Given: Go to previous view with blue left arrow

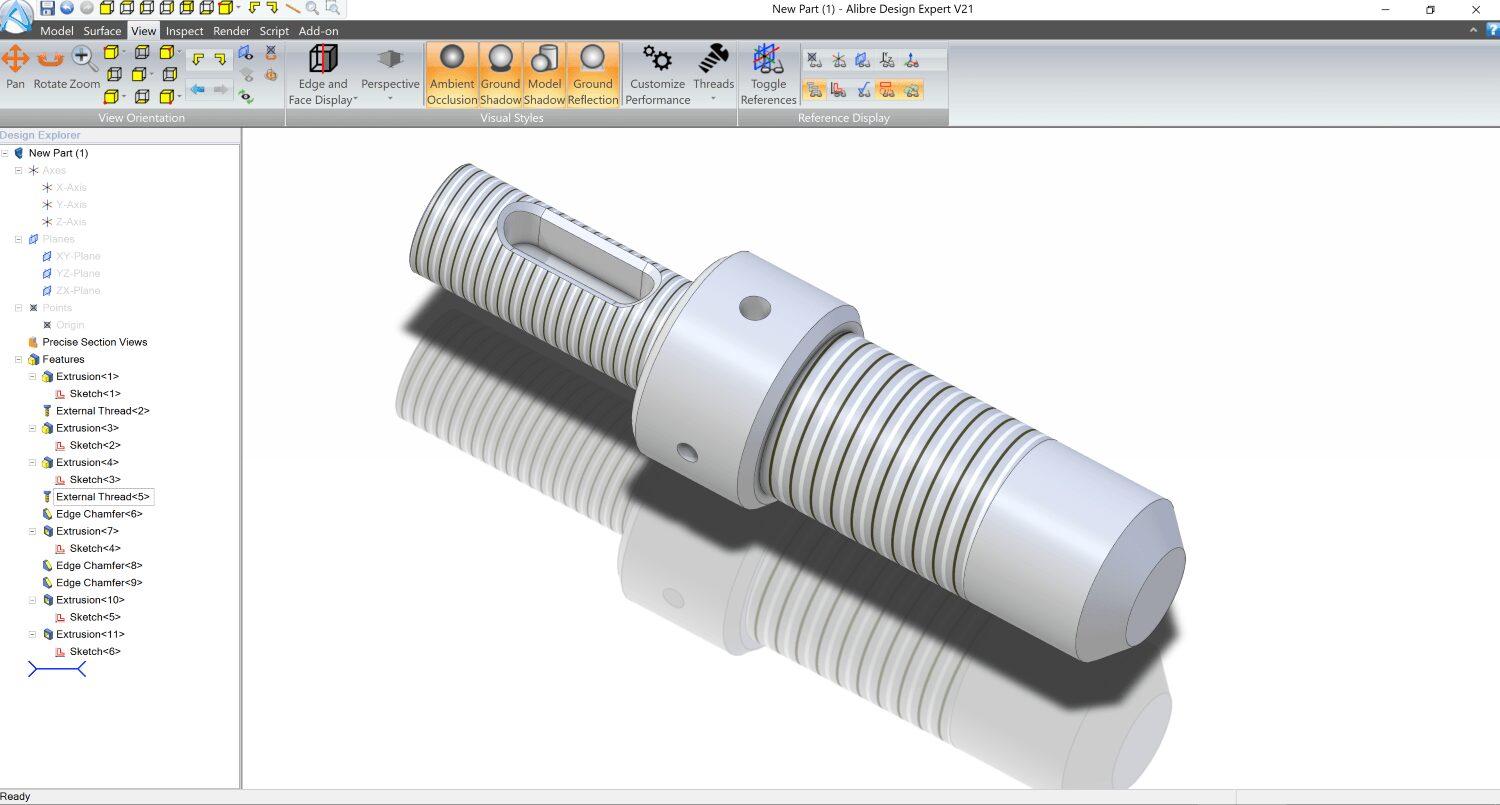Looking at the screenshot, I should click(197, 90).
